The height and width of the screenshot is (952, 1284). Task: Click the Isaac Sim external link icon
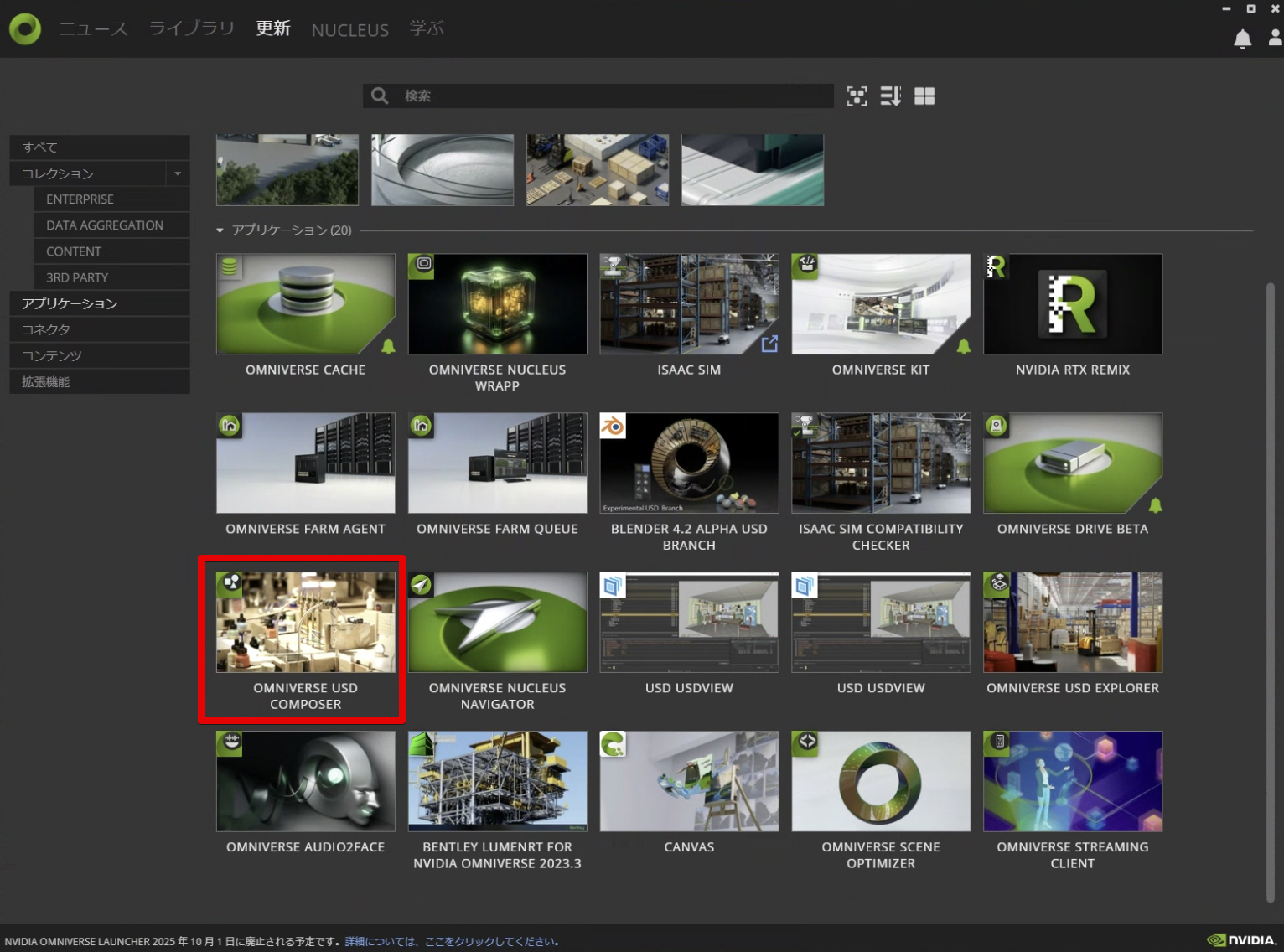tap(769, 344)
